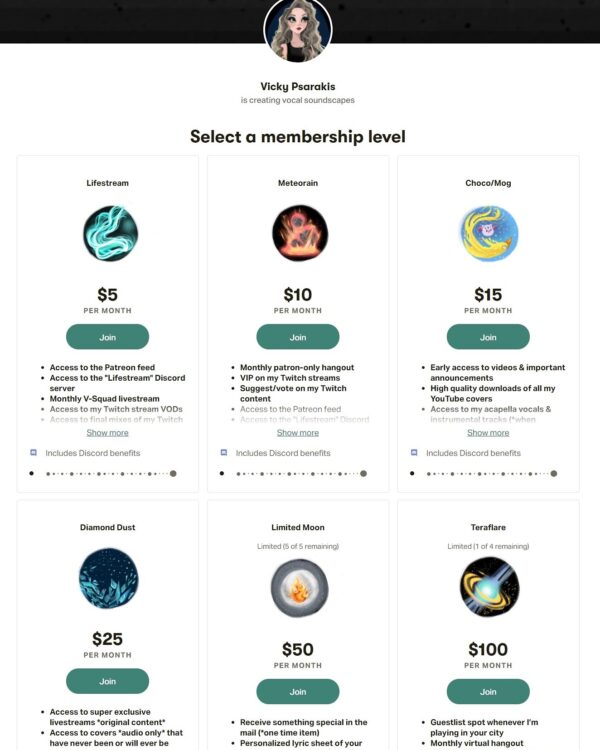Join the $15 Choco/Mog membership
The height and width of the screenshot is (750, 600).
pyautogui.click(x=488, y=337)
